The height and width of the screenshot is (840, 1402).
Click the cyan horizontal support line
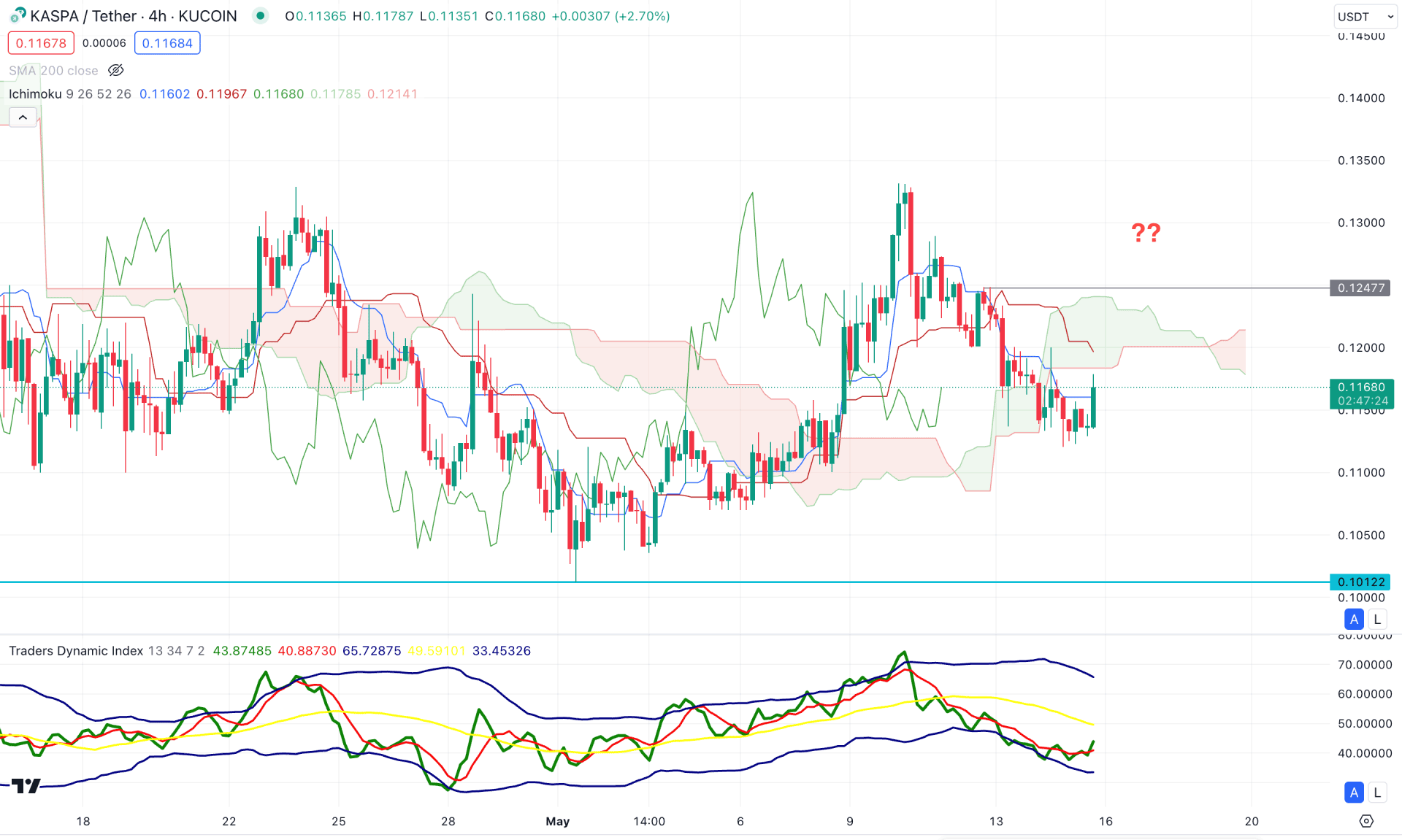pyautogui.click(x=664, y=582)
